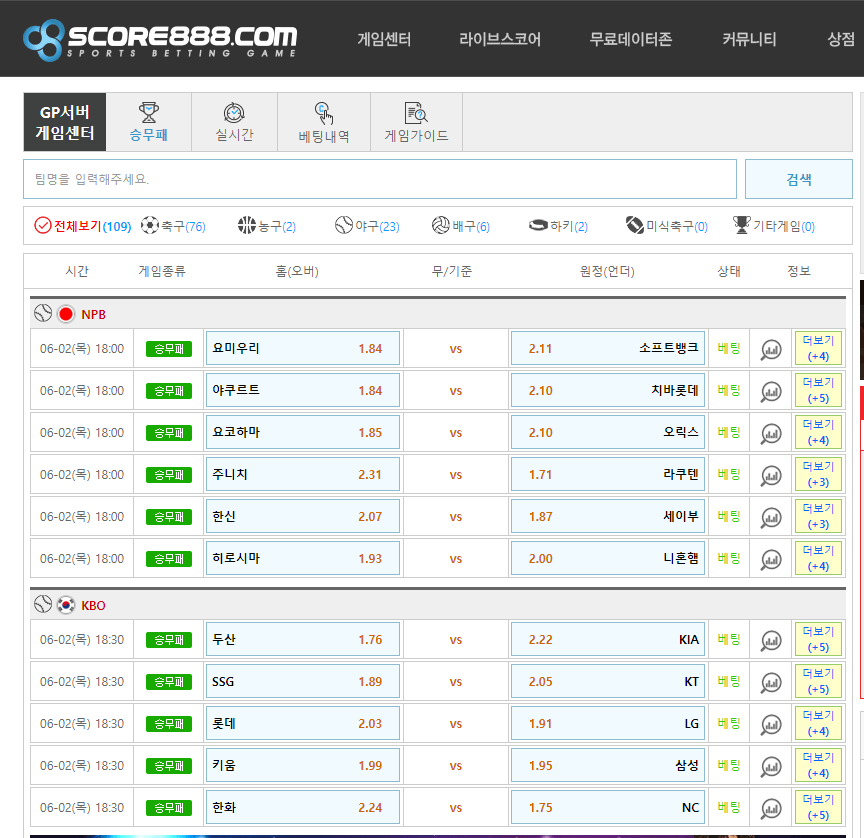864x838 pixels.
Task: Open the 승무패 trophy tab
Action: [149, 122]
